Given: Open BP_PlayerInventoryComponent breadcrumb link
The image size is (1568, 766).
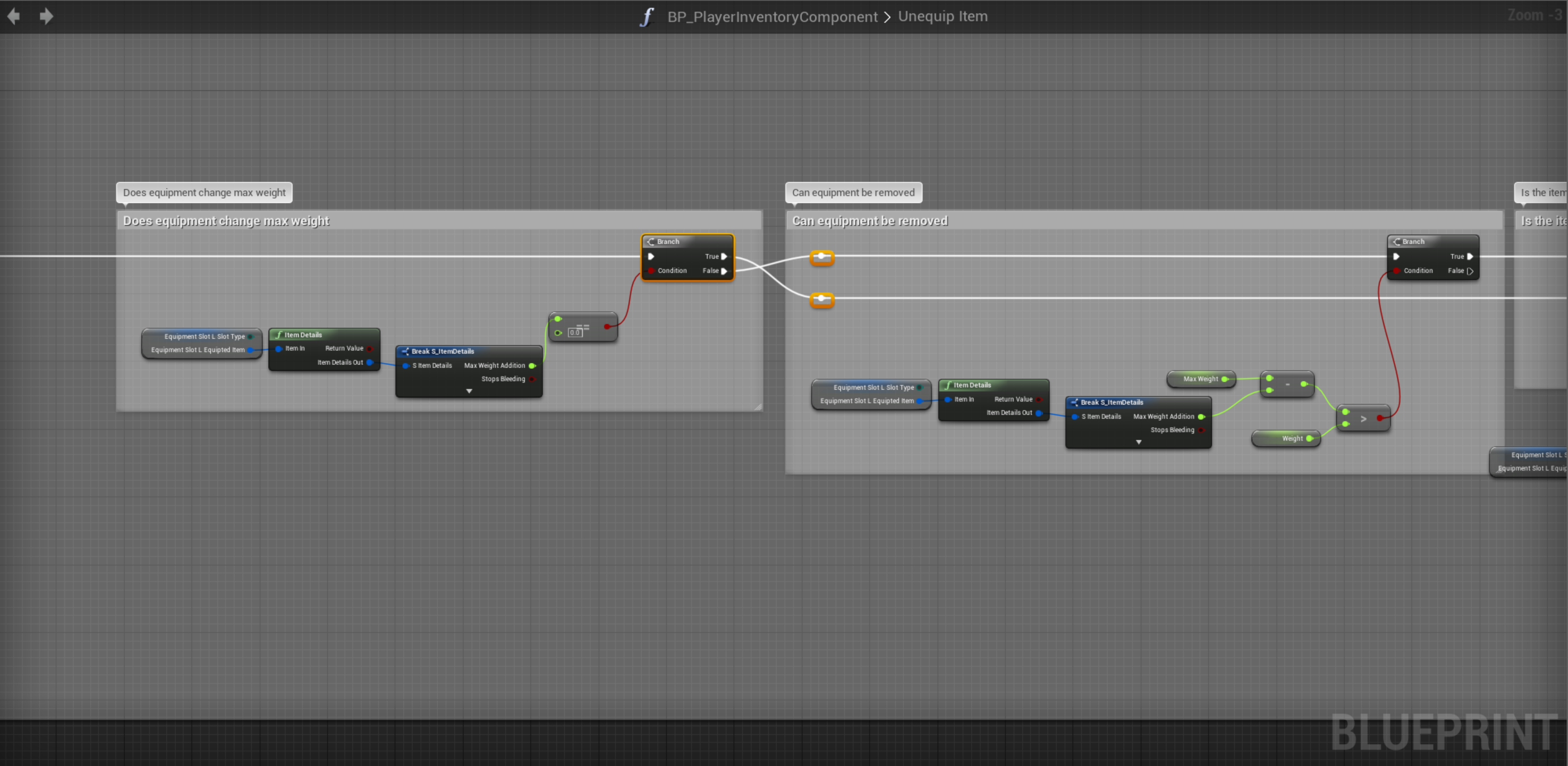Looking at the screenshot, I should coord(772,16).
